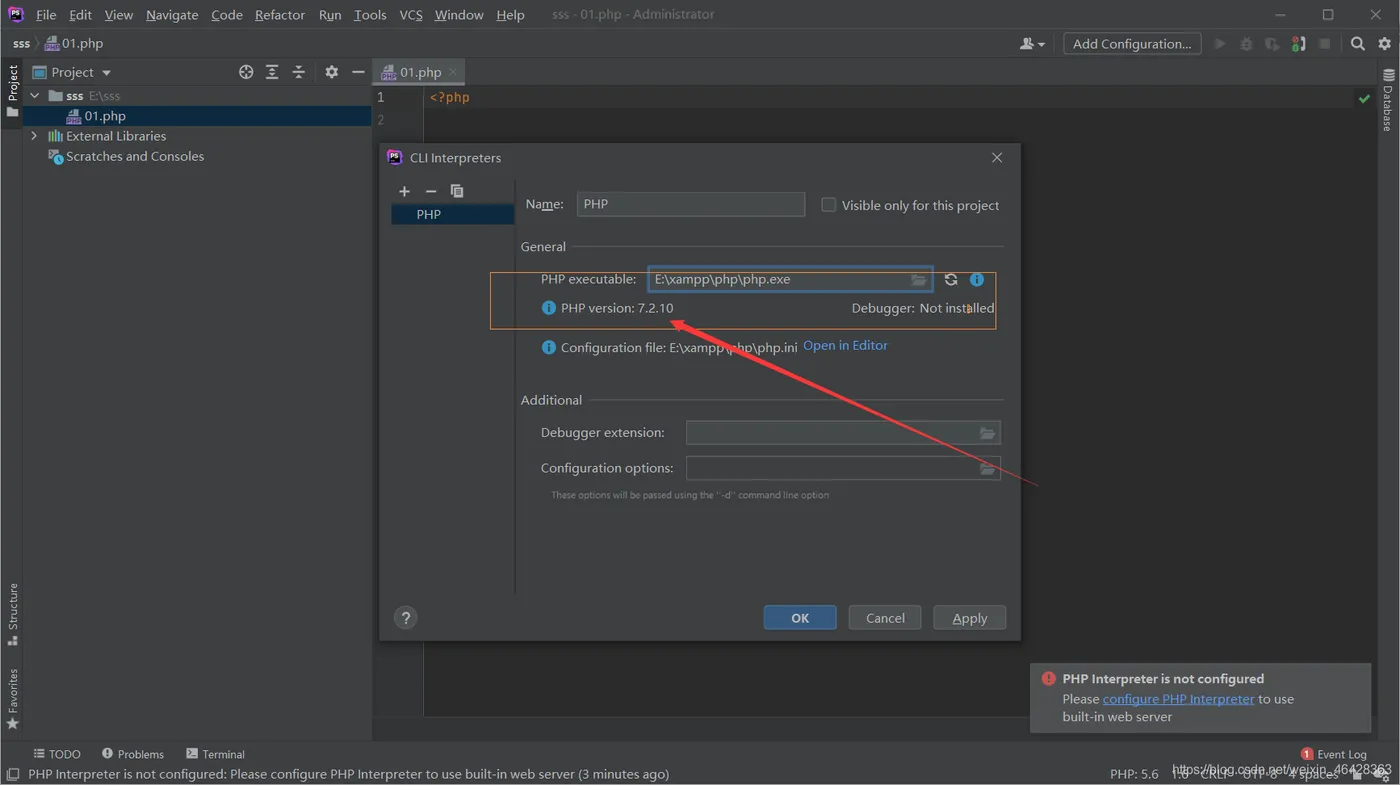The height and width of the screenshot is (785, 1400).
Task: Click Run with Coverage icon
Action: 1272,44
